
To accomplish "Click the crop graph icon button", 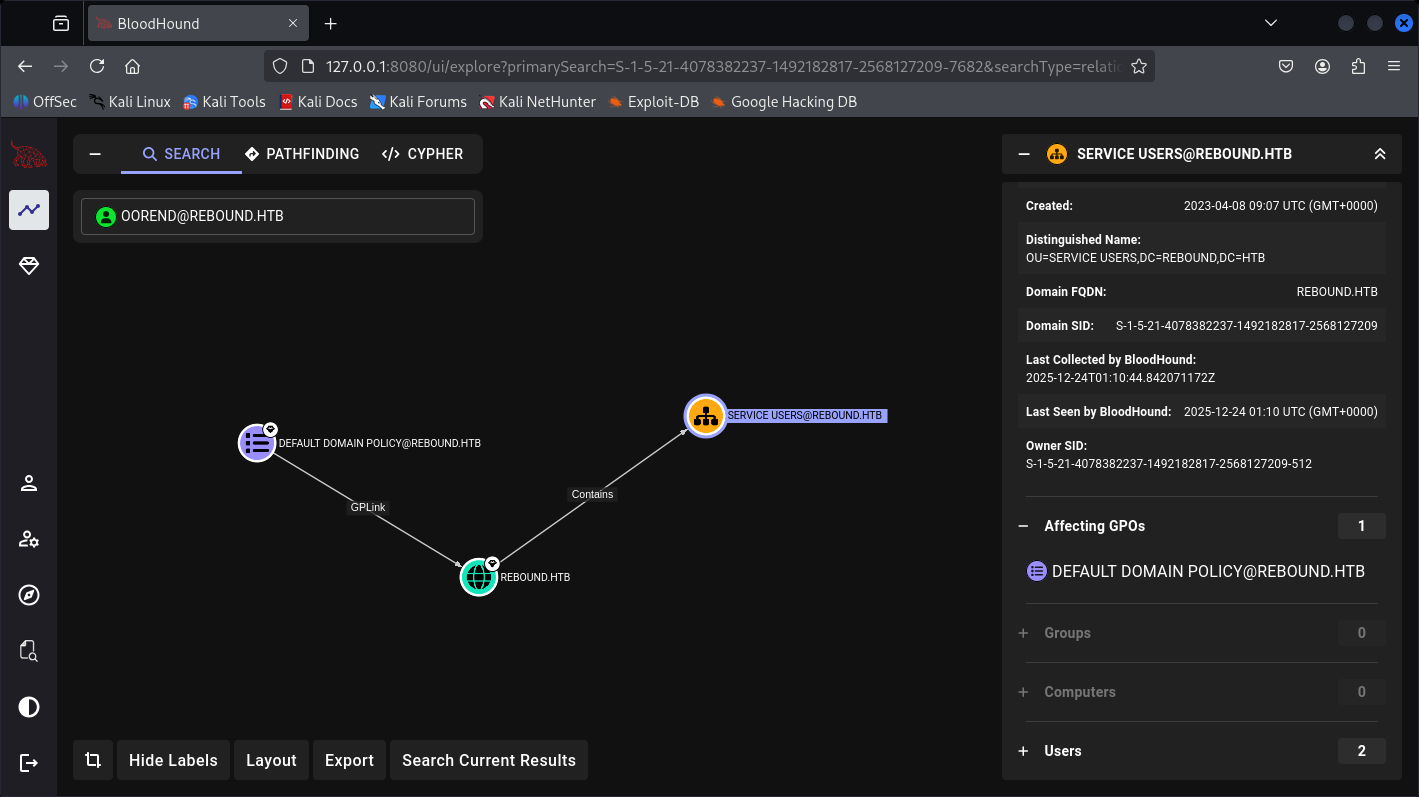I will click(93, 760).
